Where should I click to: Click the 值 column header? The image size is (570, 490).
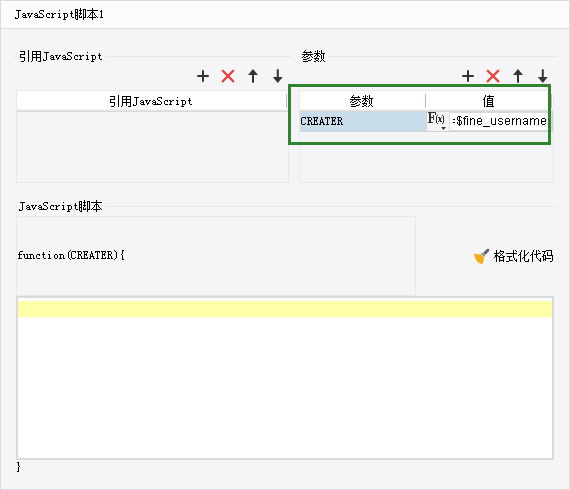pyautogui.click(x=488, y=101)
